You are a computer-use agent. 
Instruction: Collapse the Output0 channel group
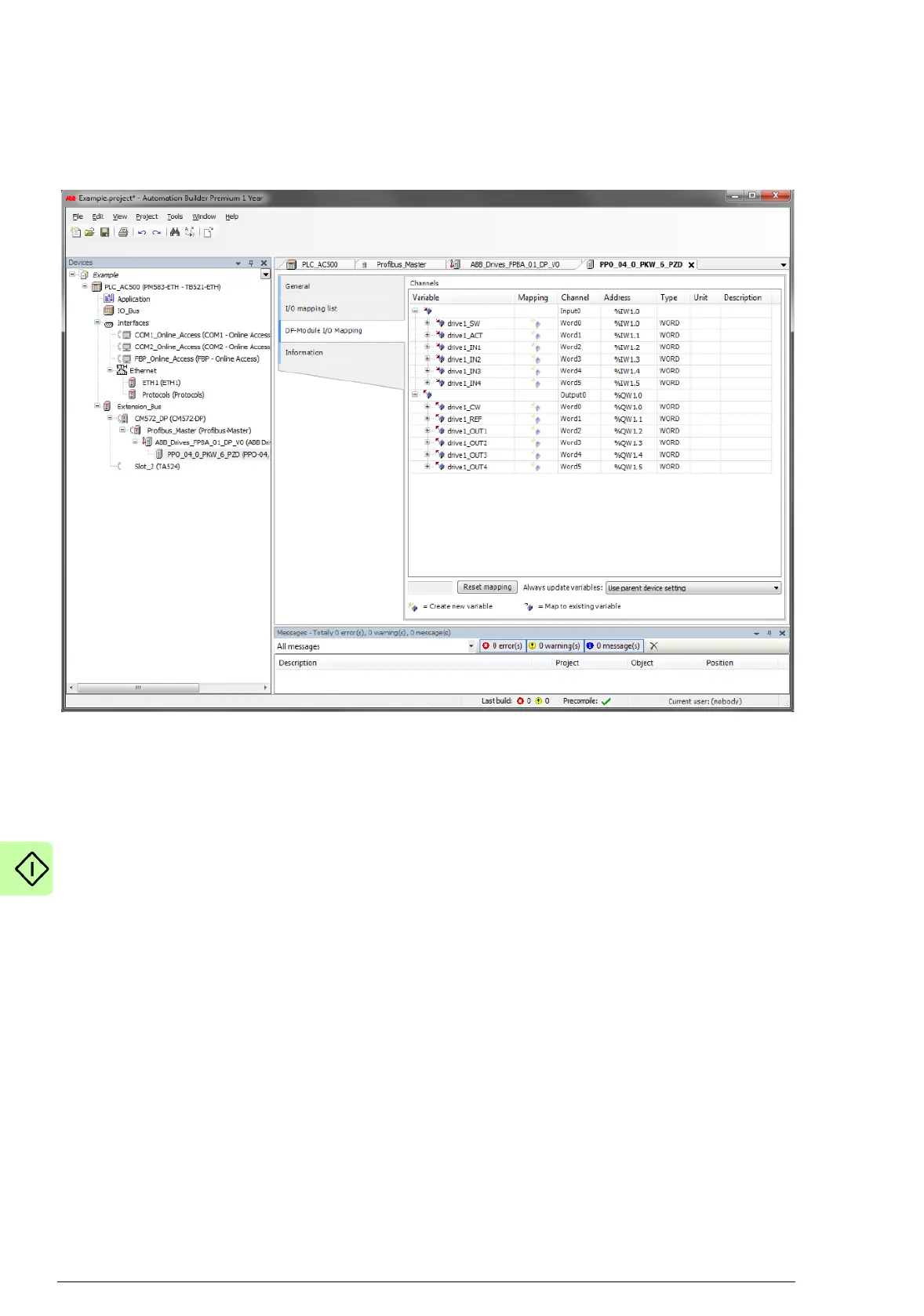[x=415, y=394]
